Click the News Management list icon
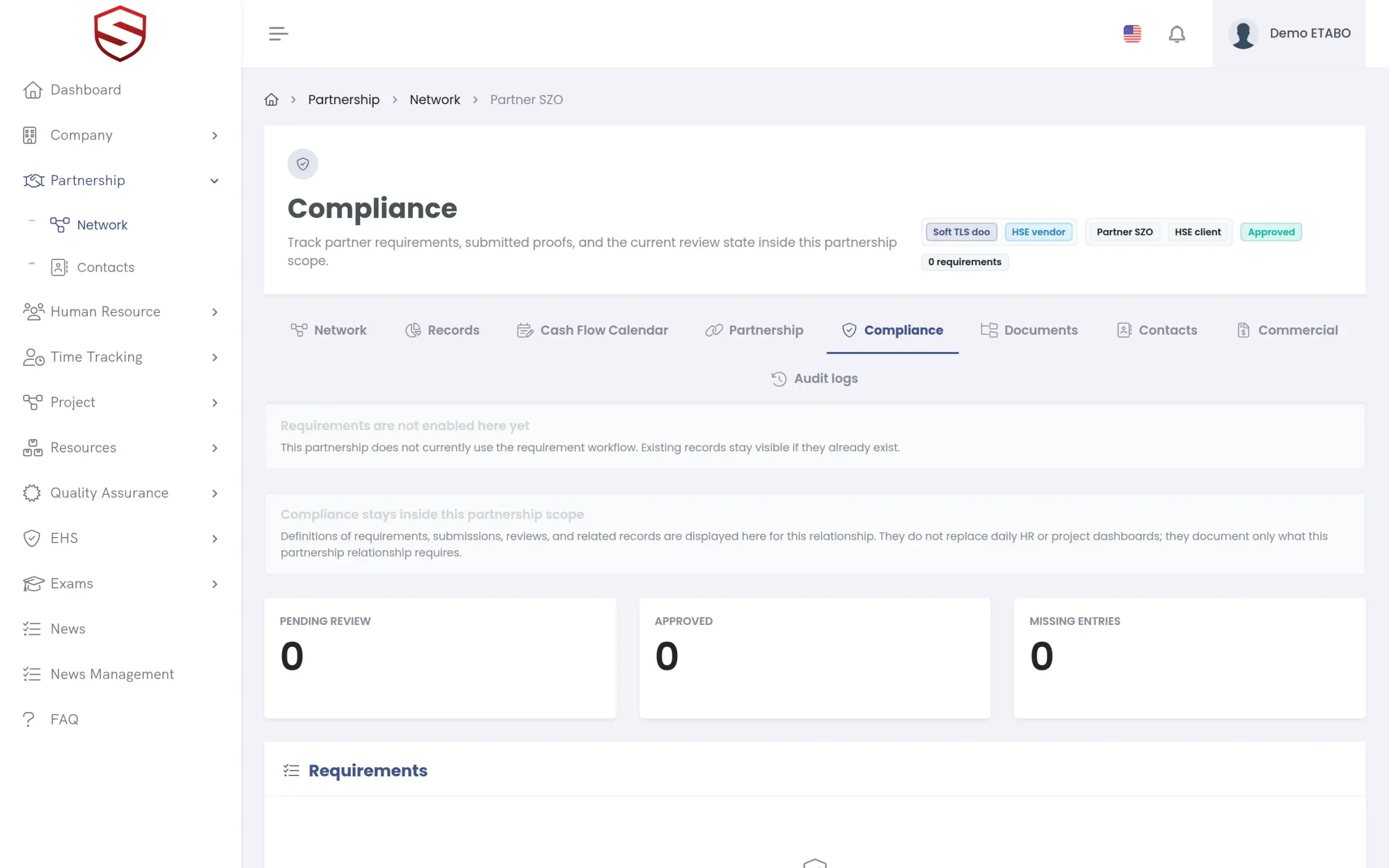This screenshot has width=1389, height=868. 31,674
